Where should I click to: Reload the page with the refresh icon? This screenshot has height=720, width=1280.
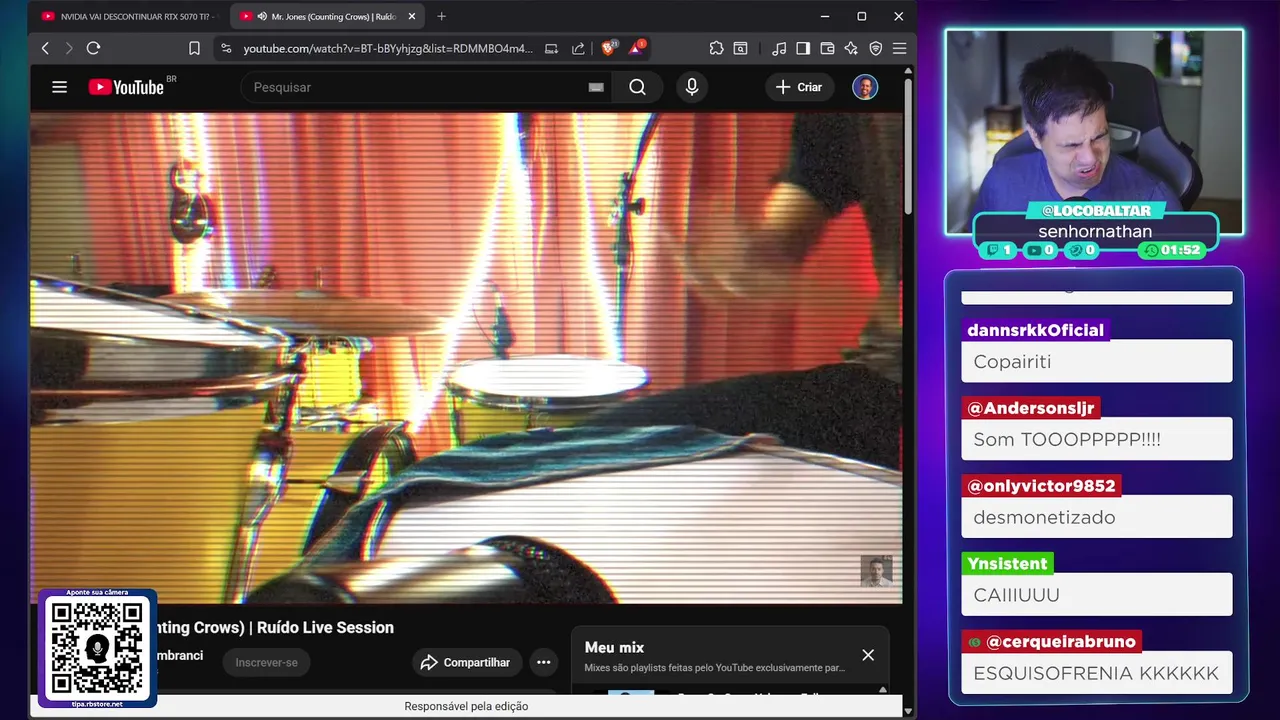coord(94,48)
